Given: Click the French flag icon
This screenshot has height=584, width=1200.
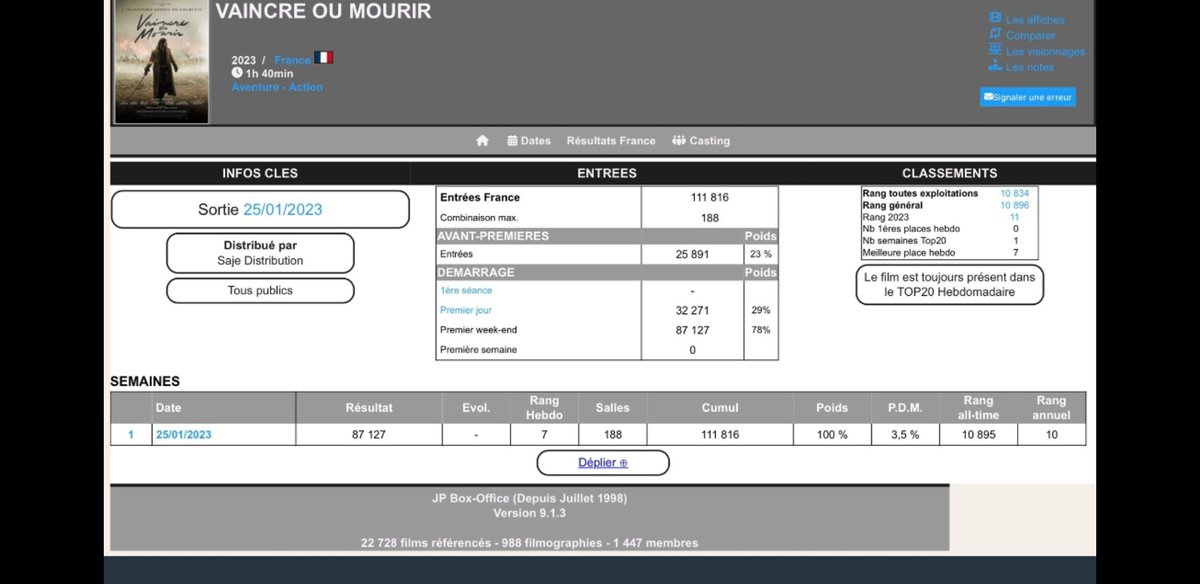Looking at the screenshot, I should click(324, 58).
